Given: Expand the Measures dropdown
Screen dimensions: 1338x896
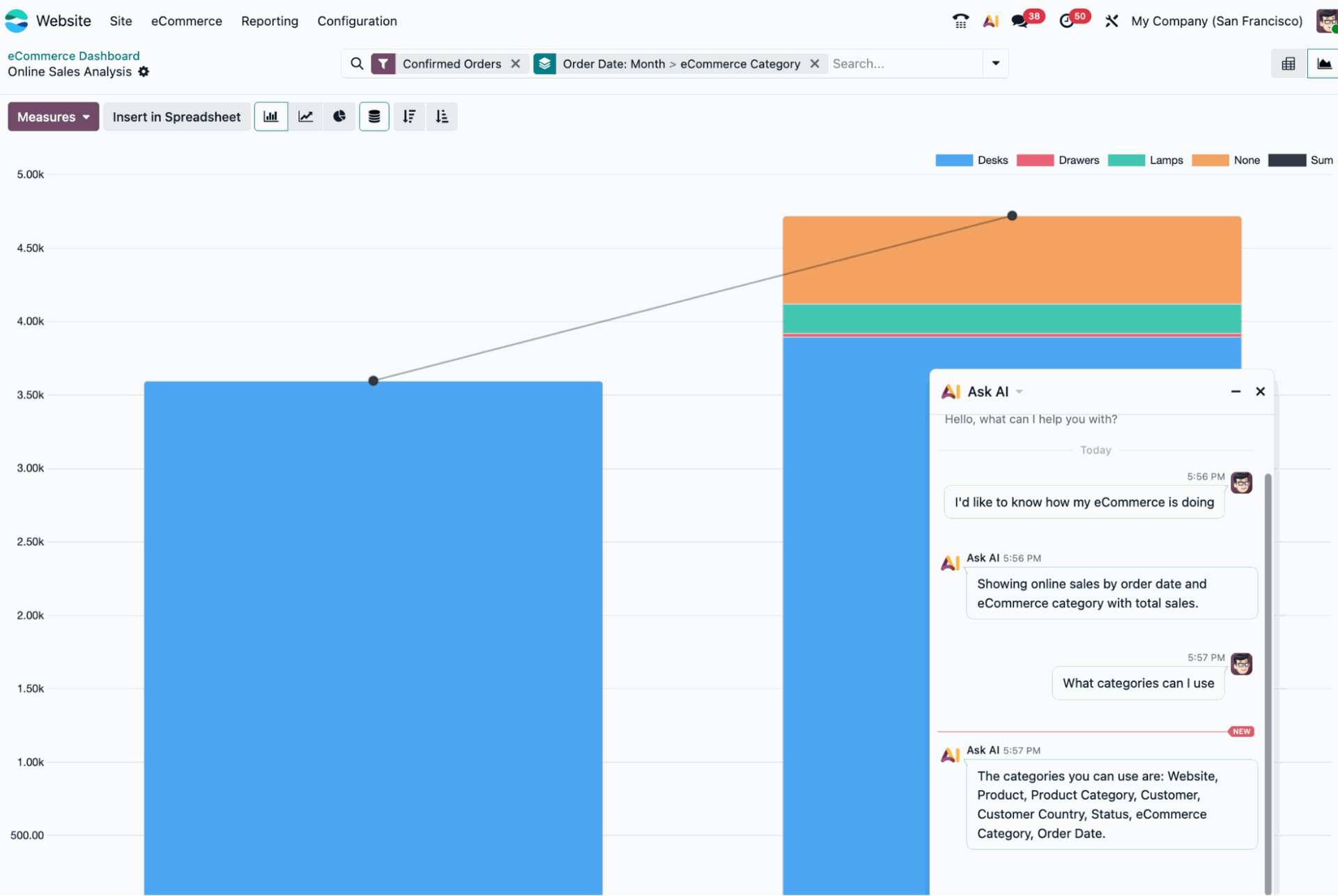Looking at the screenshot, I should tap(53, 116).
